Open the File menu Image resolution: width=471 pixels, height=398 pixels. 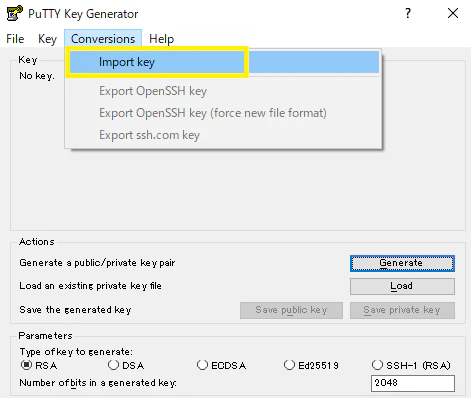pos(15,39)
